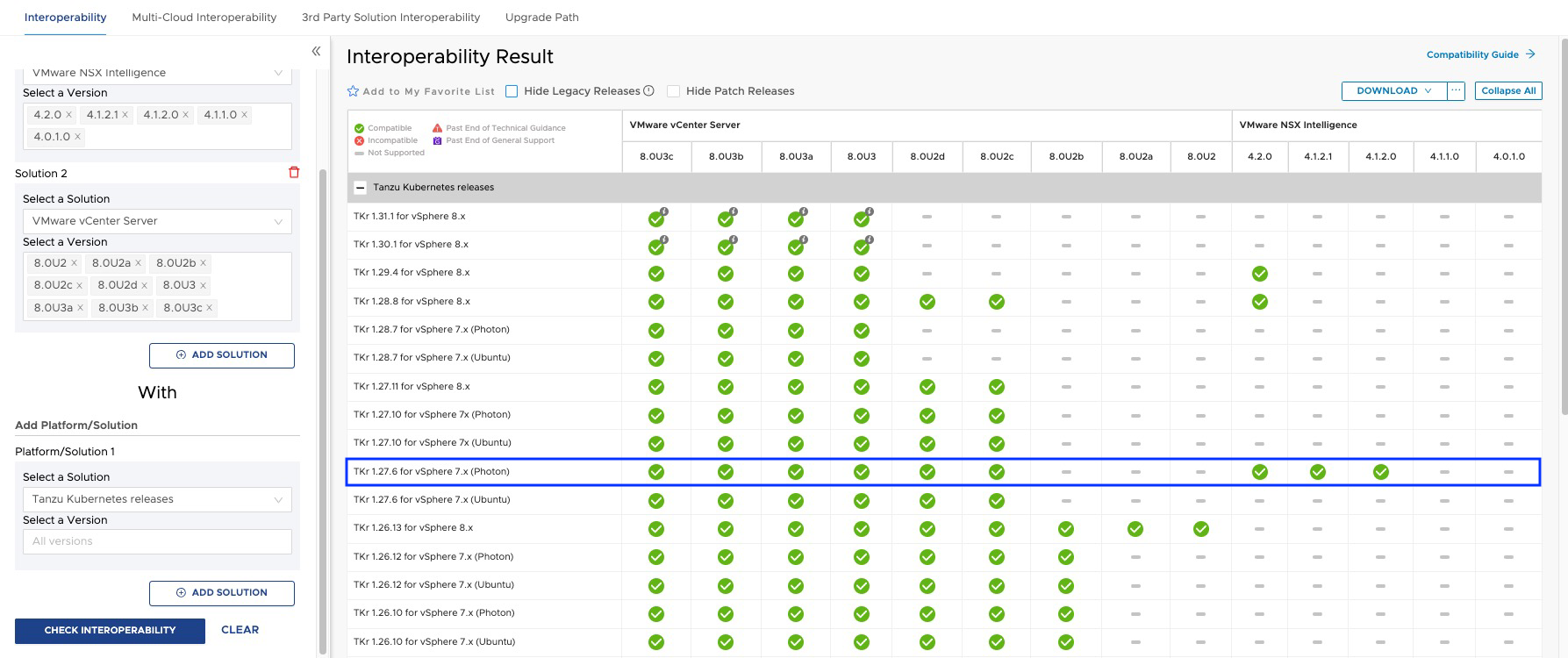Collapse the Tanzu Kubernetes releases group
The height and width of the screenshot is (658, 1568).
pos(360,187)
